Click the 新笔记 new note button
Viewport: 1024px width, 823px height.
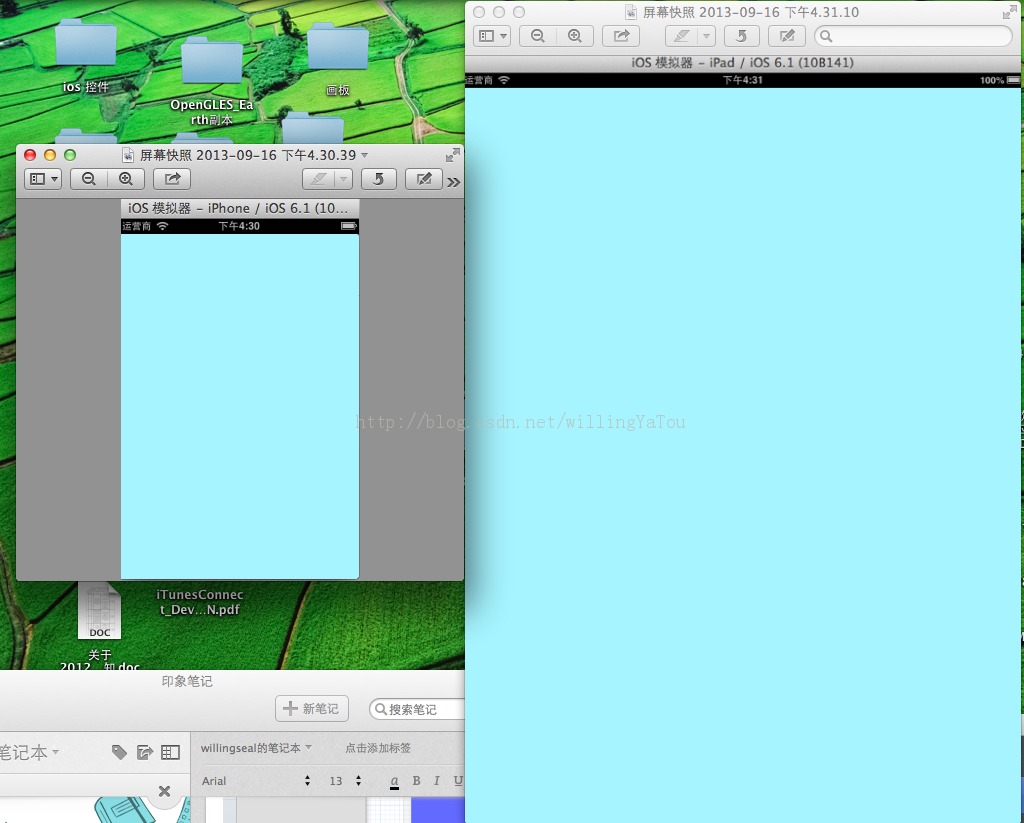pos(312,708)
